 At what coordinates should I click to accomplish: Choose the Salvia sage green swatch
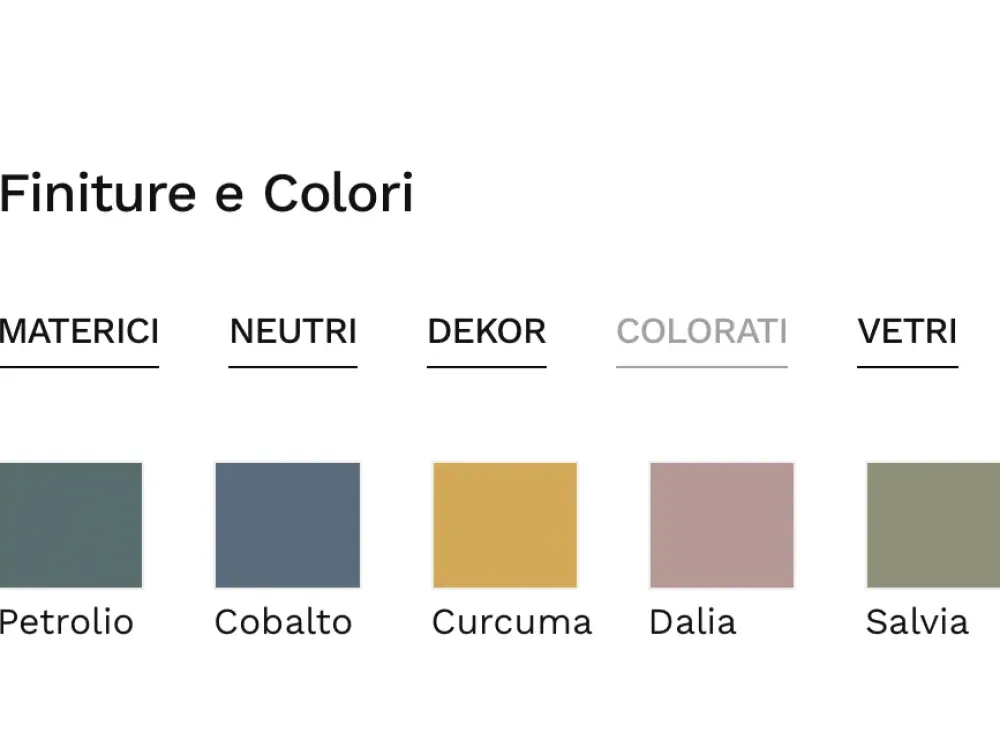[933, 525]
